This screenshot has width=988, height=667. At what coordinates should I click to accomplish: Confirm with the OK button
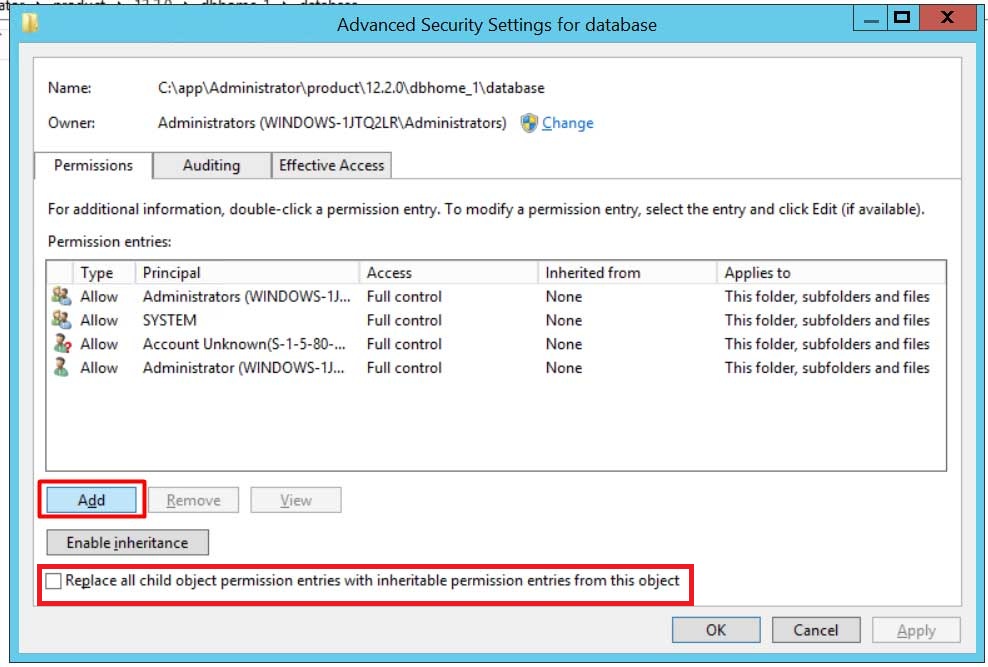click(x=716, y=630)
